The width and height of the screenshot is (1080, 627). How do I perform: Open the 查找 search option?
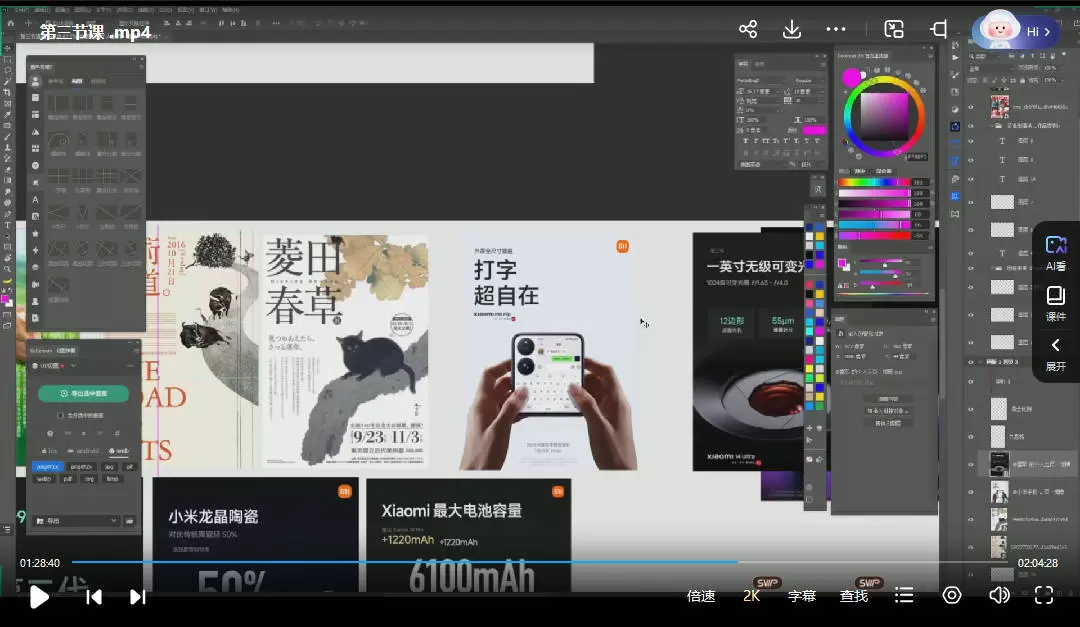point(854,596)
